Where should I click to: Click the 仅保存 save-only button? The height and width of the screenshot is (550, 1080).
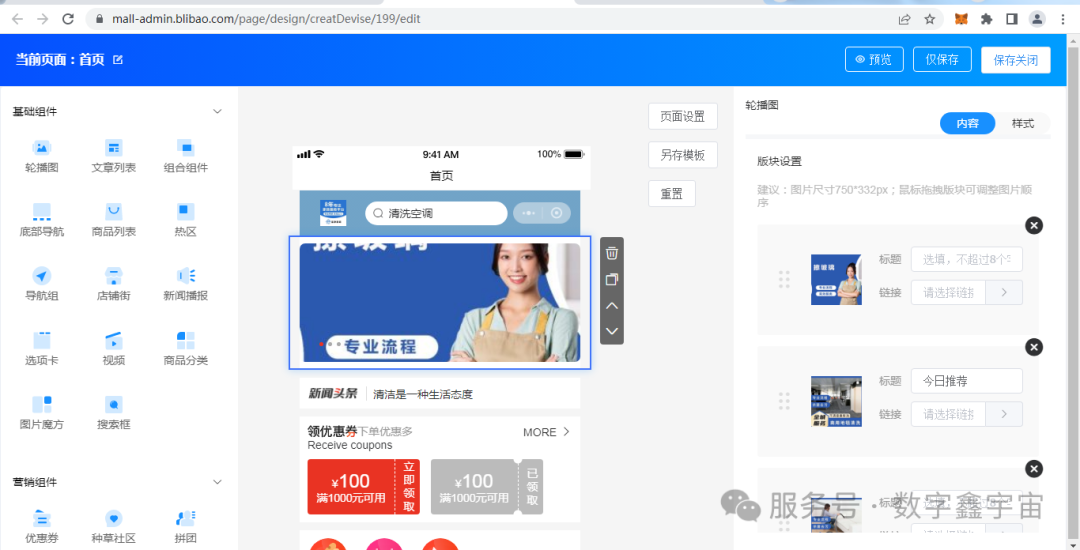click(x=942, y=59)
